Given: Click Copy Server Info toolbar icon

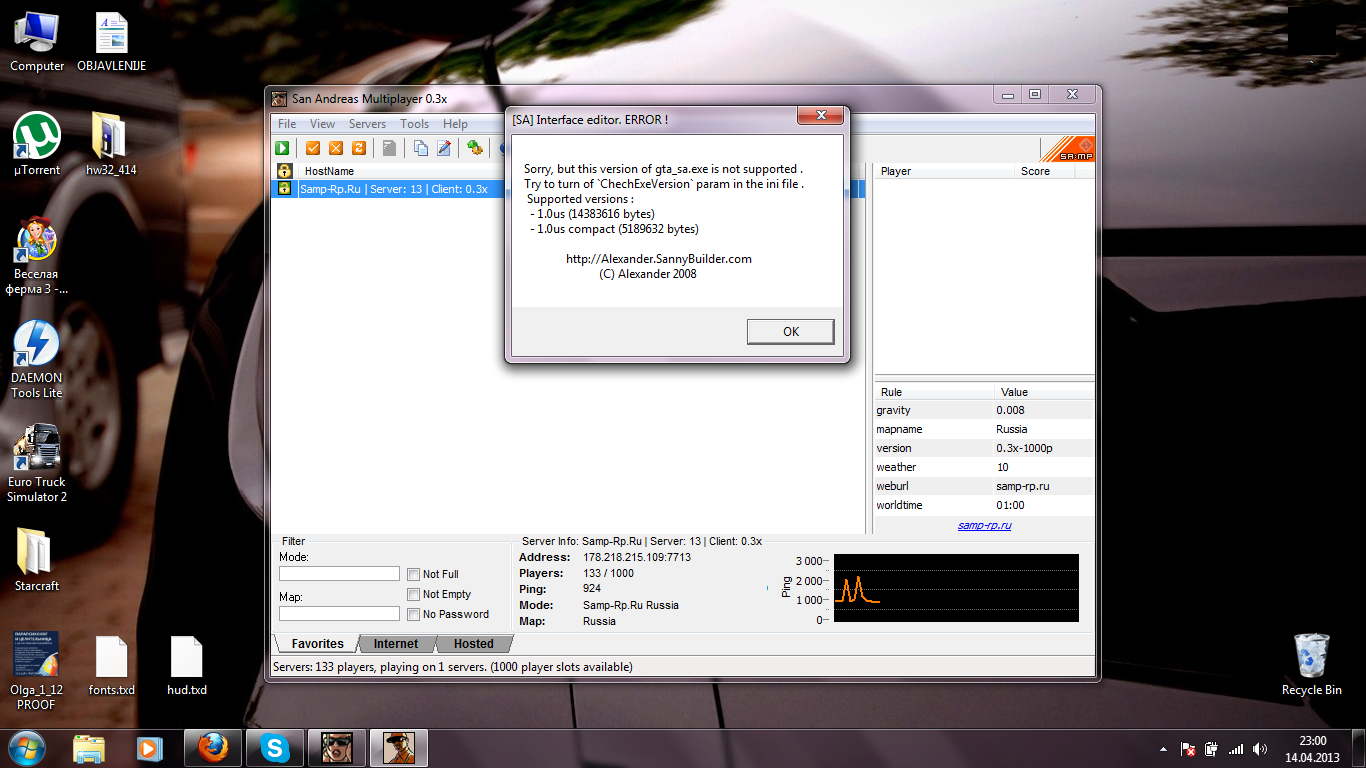Looking at the screenshot, I should pos(420,148).
